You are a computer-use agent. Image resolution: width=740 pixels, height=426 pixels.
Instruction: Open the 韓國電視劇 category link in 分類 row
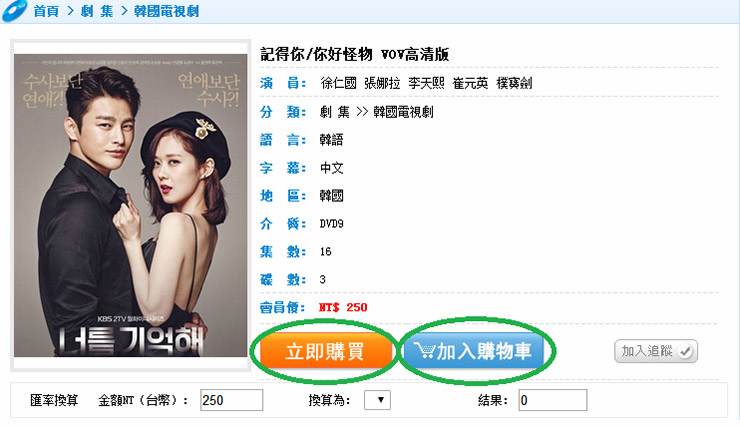coord(403,112)
